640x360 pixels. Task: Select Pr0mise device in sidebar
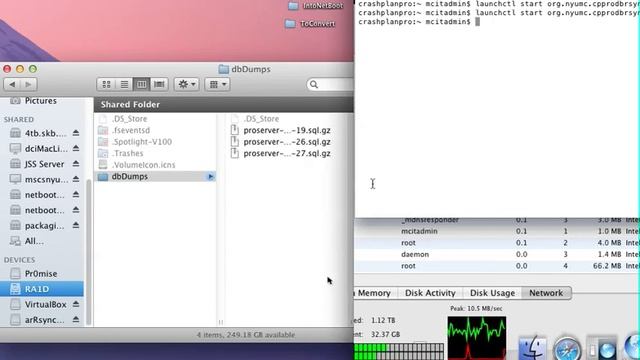pyautogui.click(x=41, y=273)
